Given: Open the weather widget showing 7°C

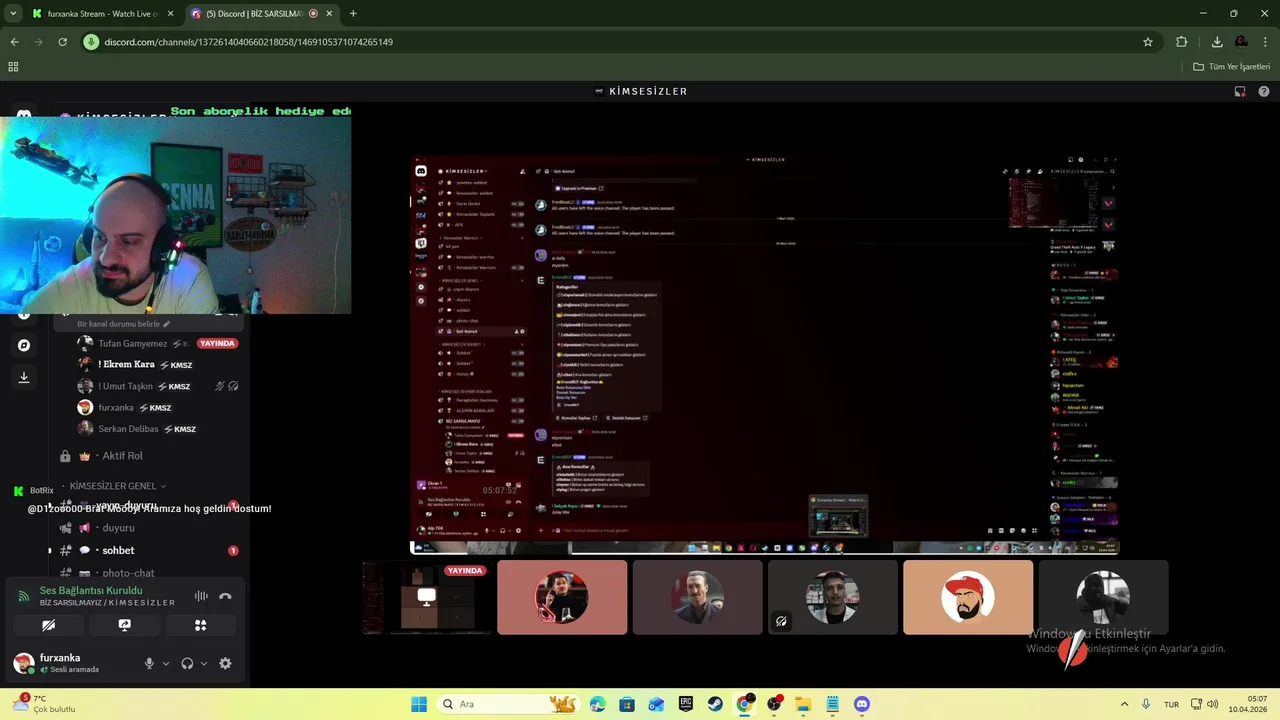Looking at the screenshot, I should point(45,704).
